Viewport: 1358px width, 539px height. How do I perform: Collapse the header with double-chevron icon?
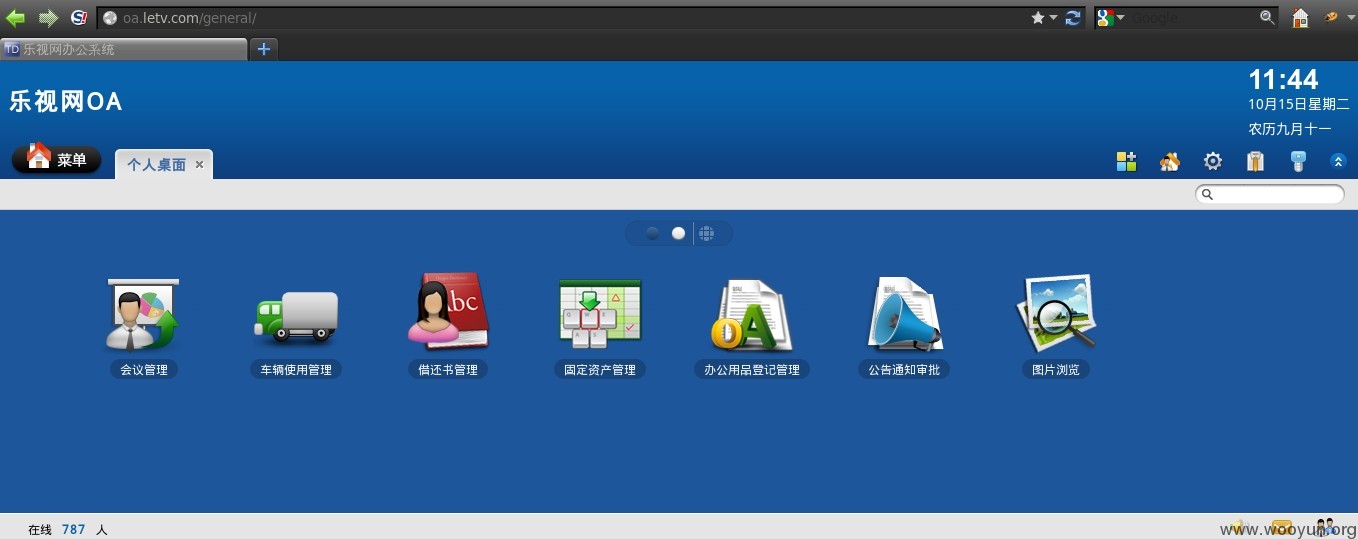[x=1338, y=161]
